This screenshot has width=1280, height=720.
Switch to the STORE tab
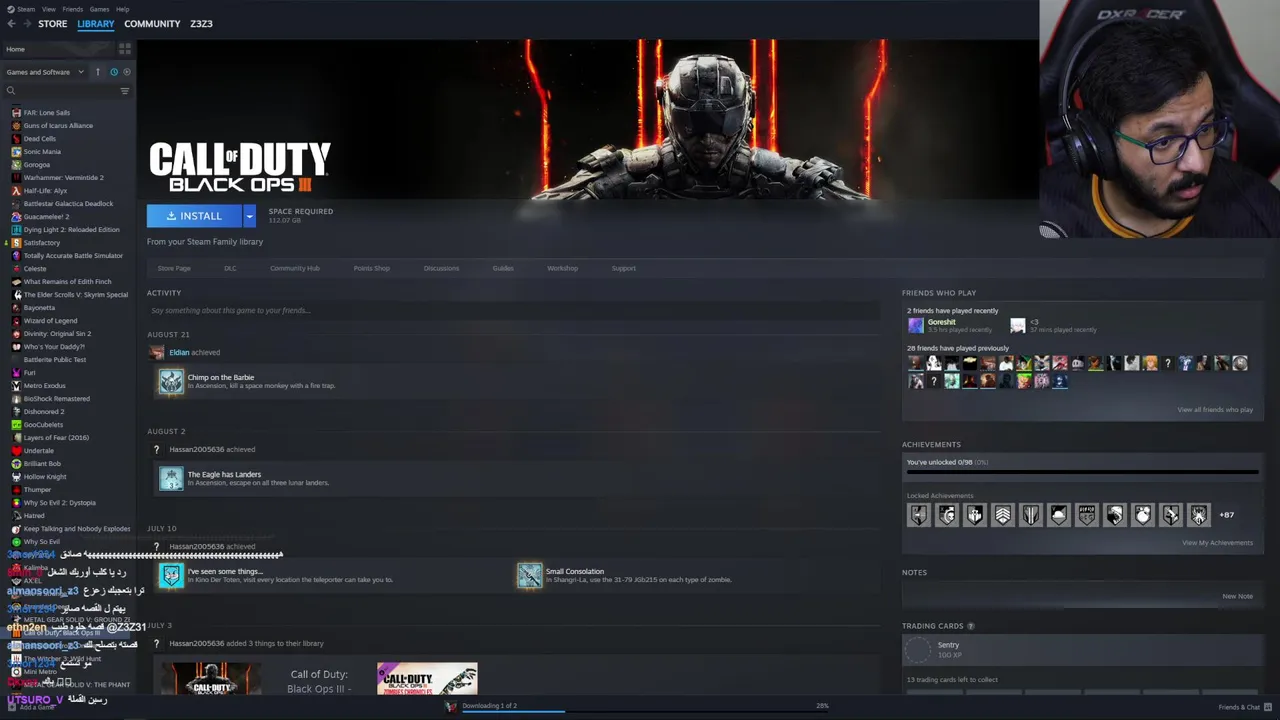52,24
